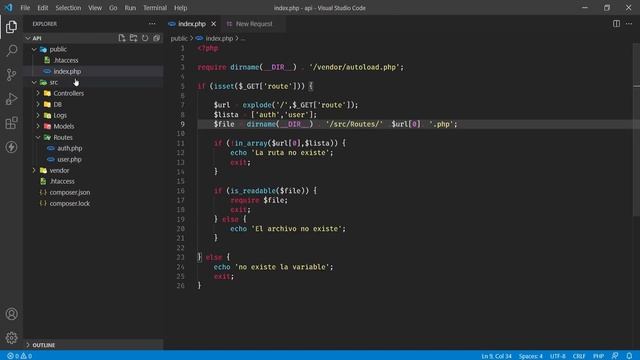This screenshot has width=640, height=360.
Task: Click the editor vertical scrollbar
Action: click(x=636, y=129)
